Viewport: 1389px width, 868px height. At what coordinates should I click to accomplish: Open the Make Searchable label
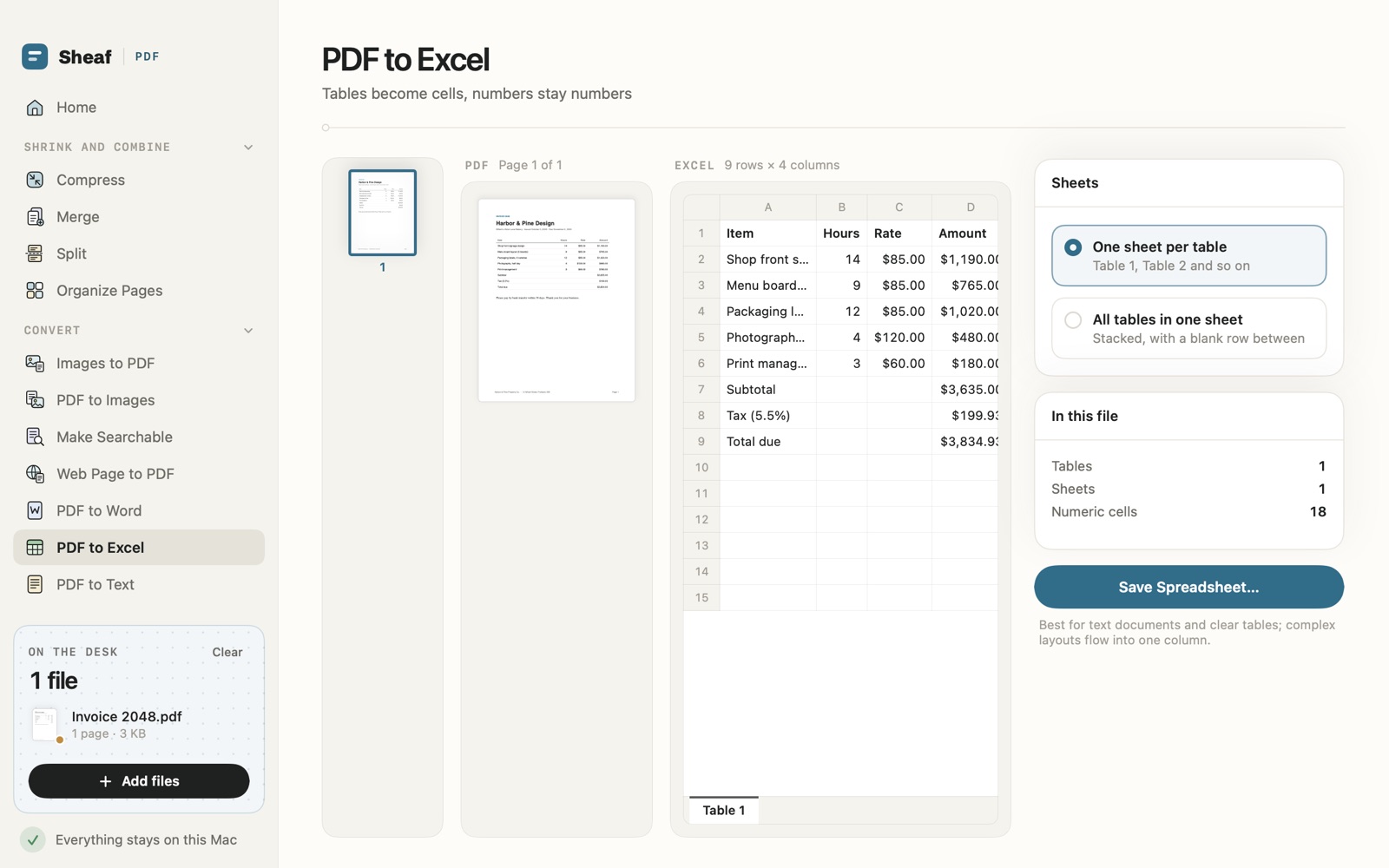coord(115,437)
